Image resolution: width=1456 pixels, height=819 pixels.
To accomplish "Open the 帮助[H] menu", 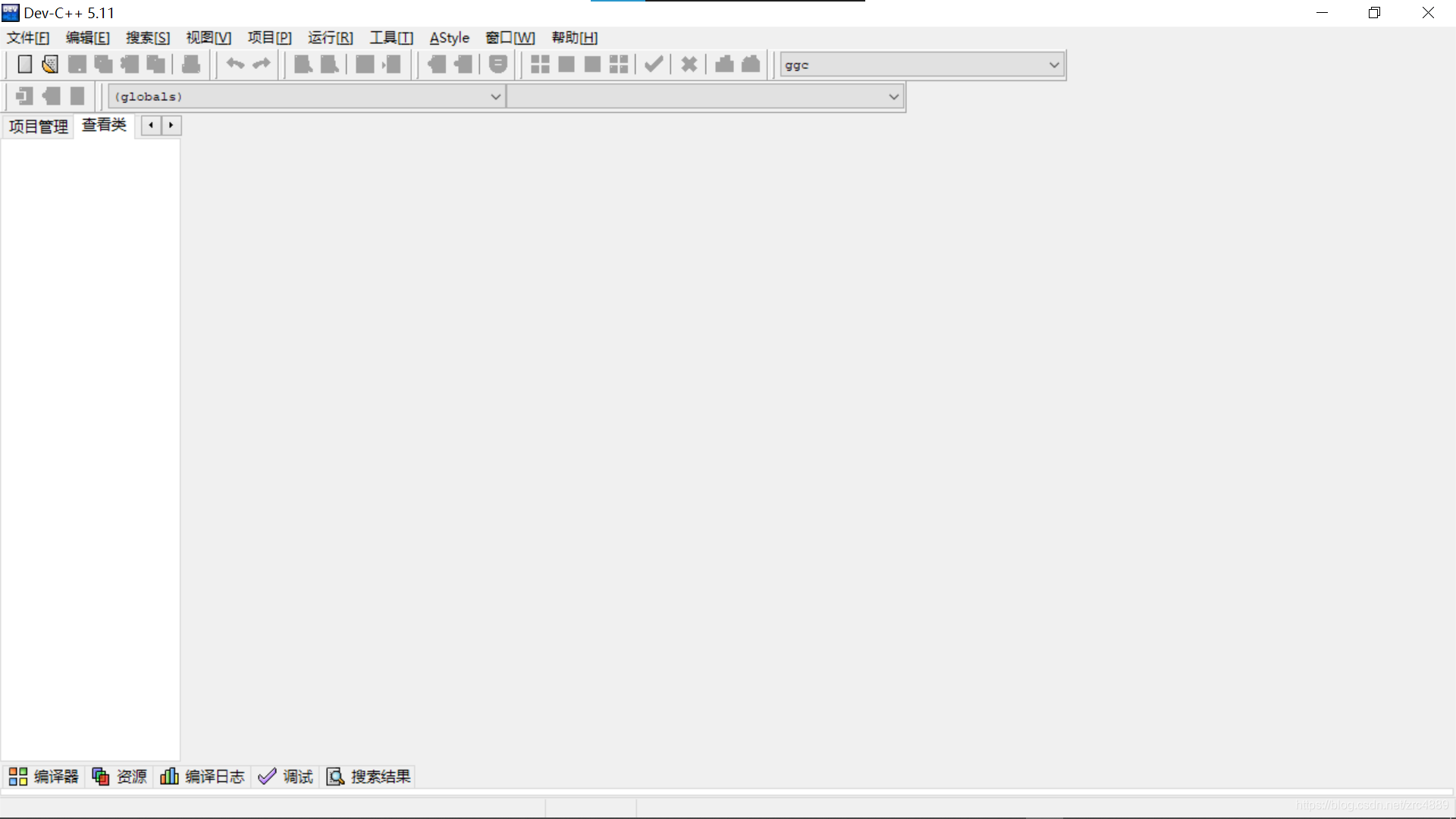I will click(575, 38).
